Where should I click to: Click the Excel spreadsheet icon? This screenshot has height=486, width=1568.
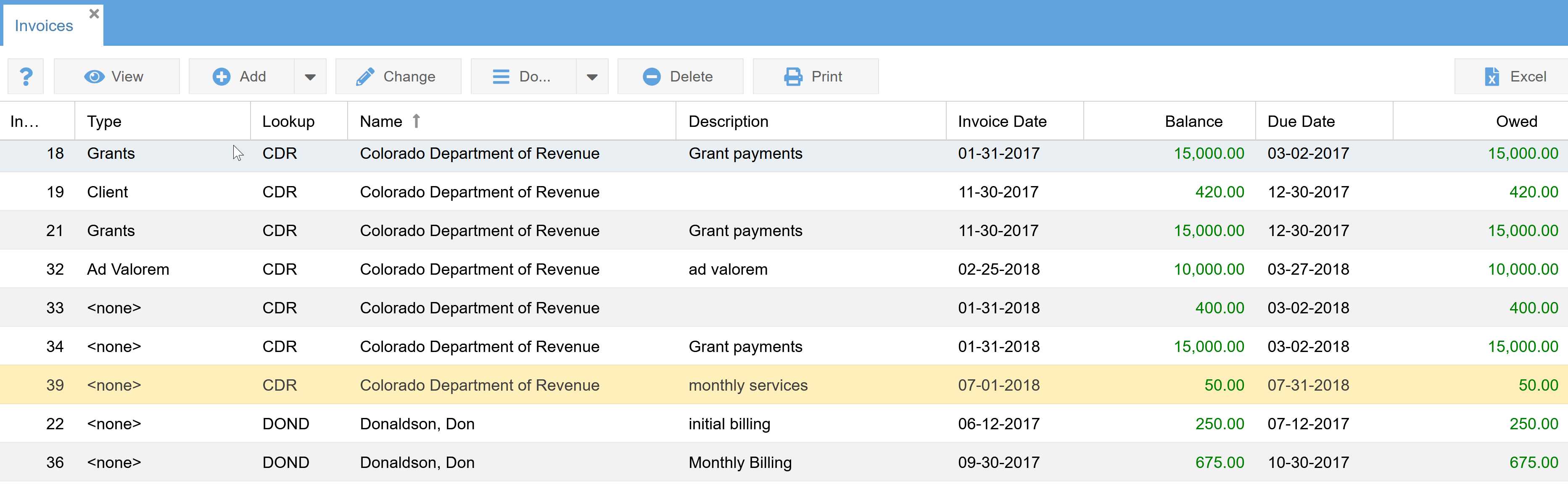click(1491, 76)
